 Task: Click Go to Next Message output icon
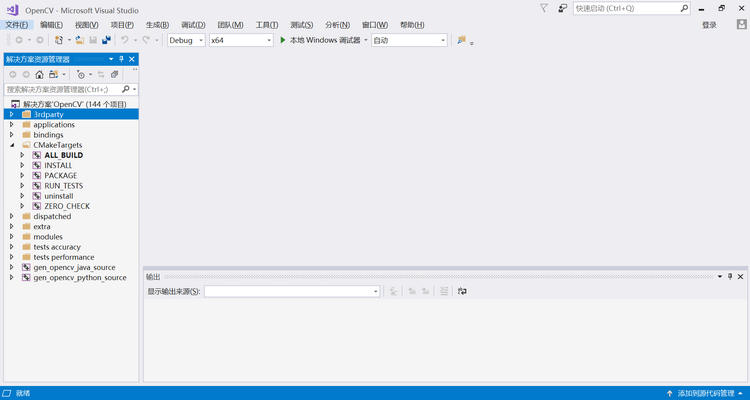tap(425, 291)
